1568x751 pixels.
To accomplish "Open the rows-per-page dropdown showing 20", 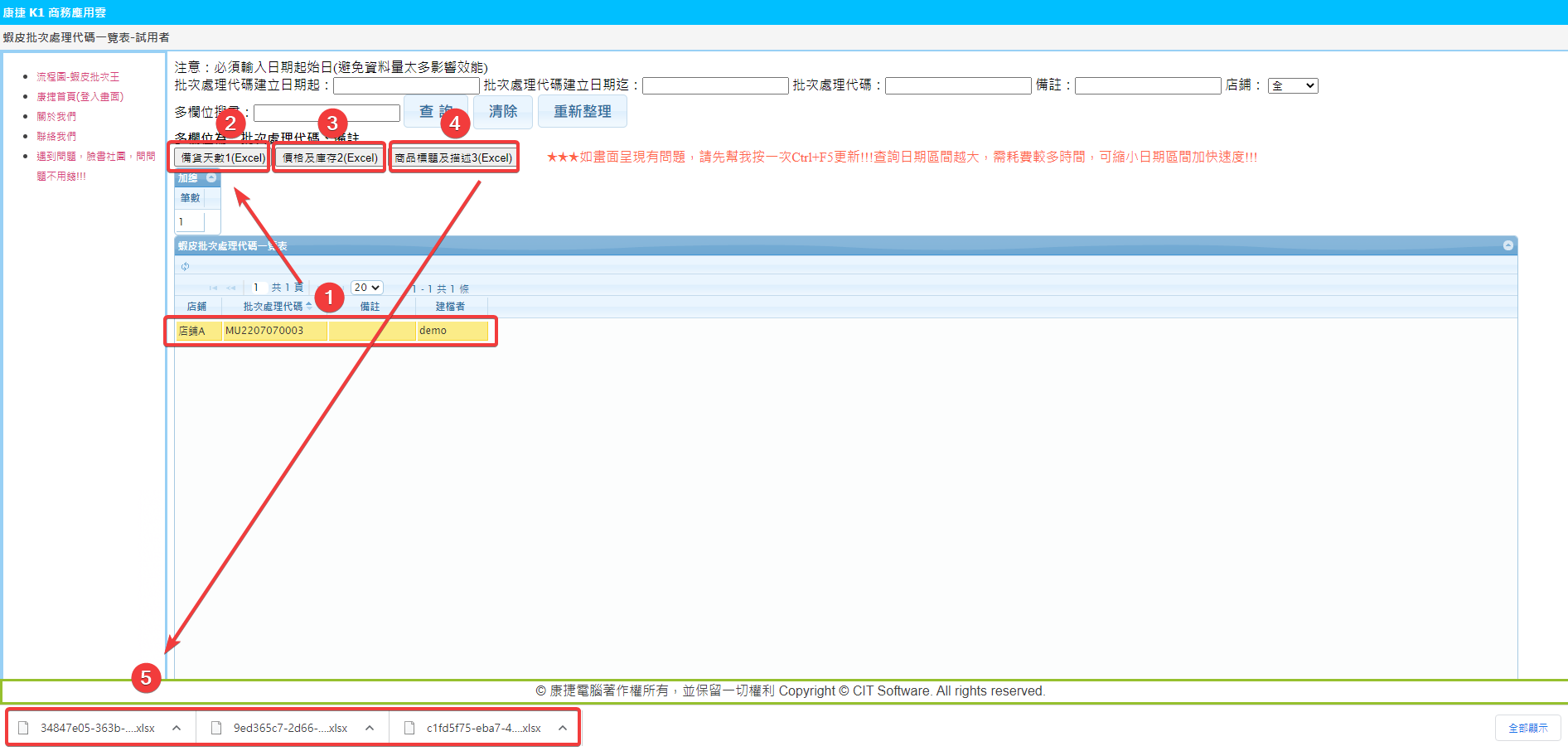I will click(x=366, y=288).
